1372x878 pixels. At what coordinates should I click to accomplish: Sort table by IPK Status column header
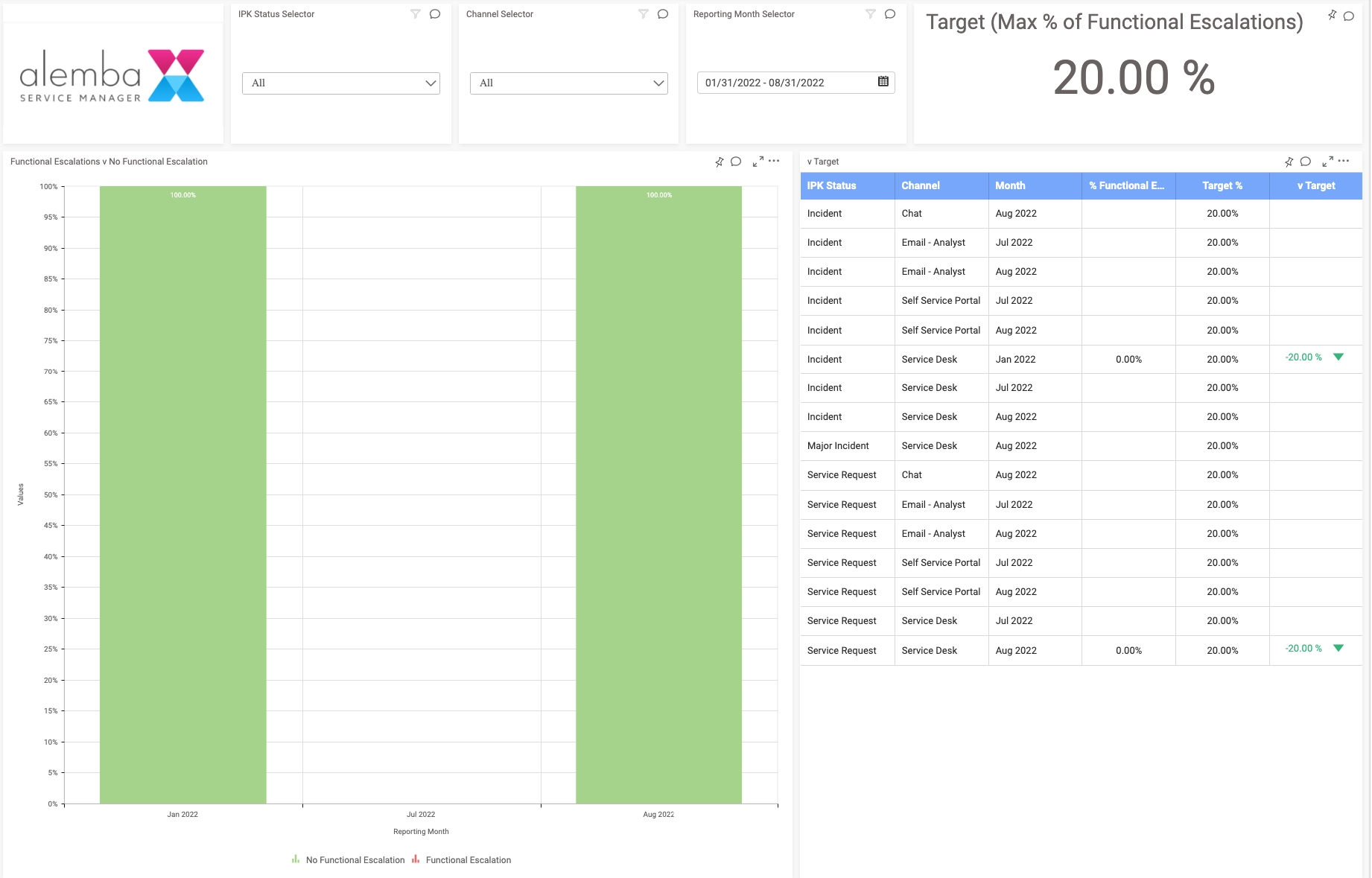(x=832, y=186)
